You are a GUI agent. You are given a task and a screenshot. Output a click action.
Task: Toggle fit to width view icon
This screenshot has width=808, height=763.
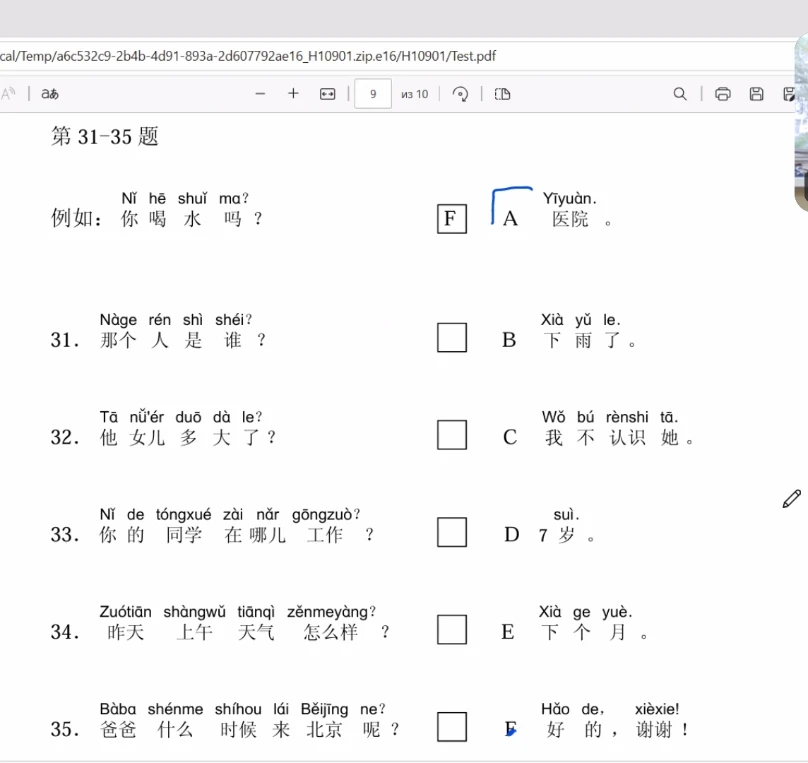tap(328, 94)
